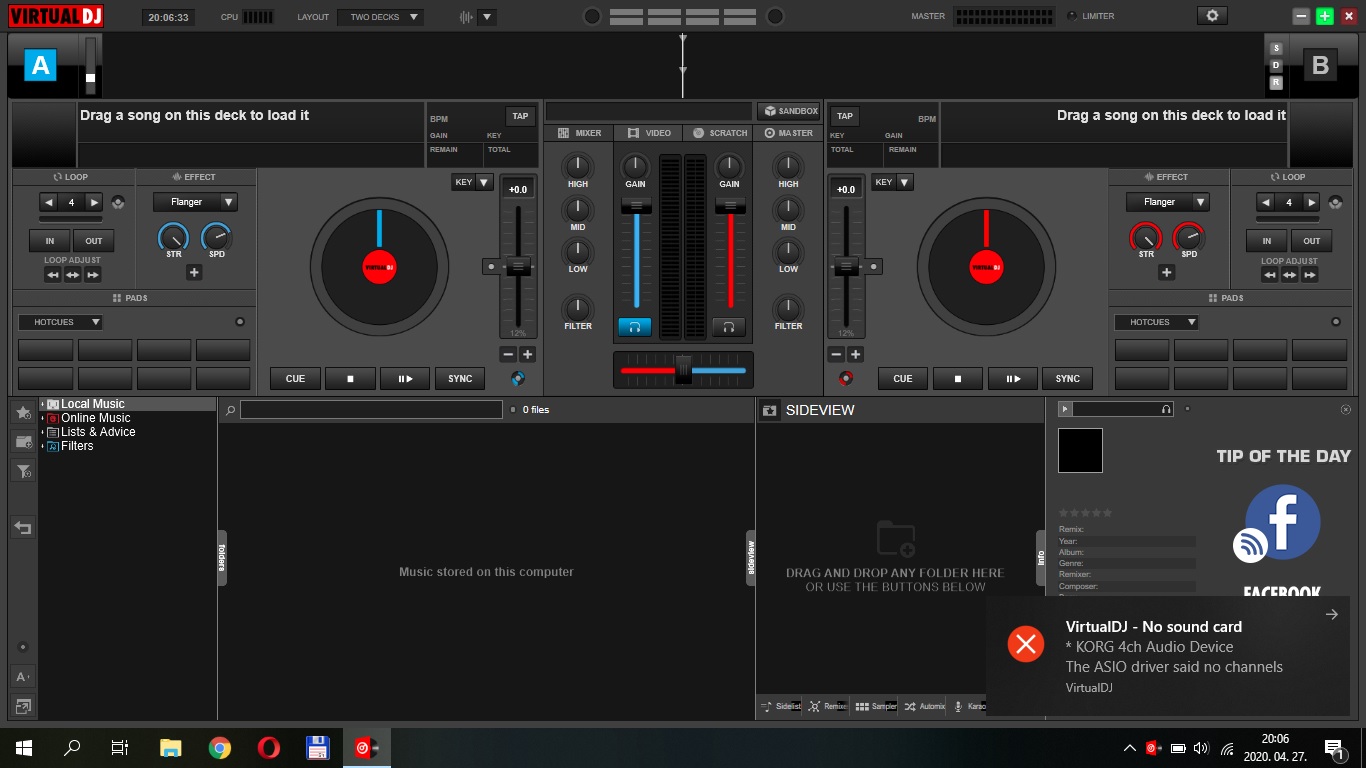The height and width of the screenshot is (768, 1366).
Task: Click the loop back icon beside deck B loop size
Action: point(1335,202)
